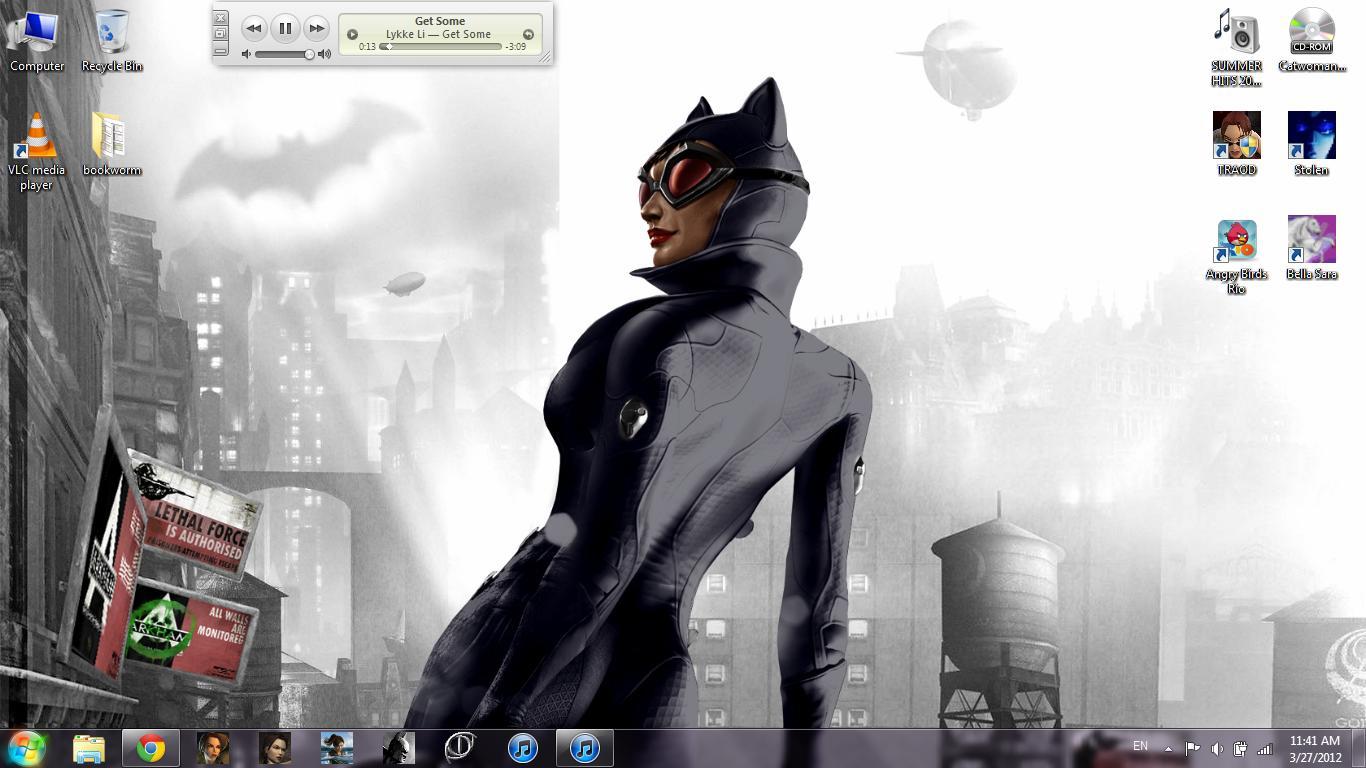Open the Action Center flag icon
Screen dimensions: 1366x768
1192,748
